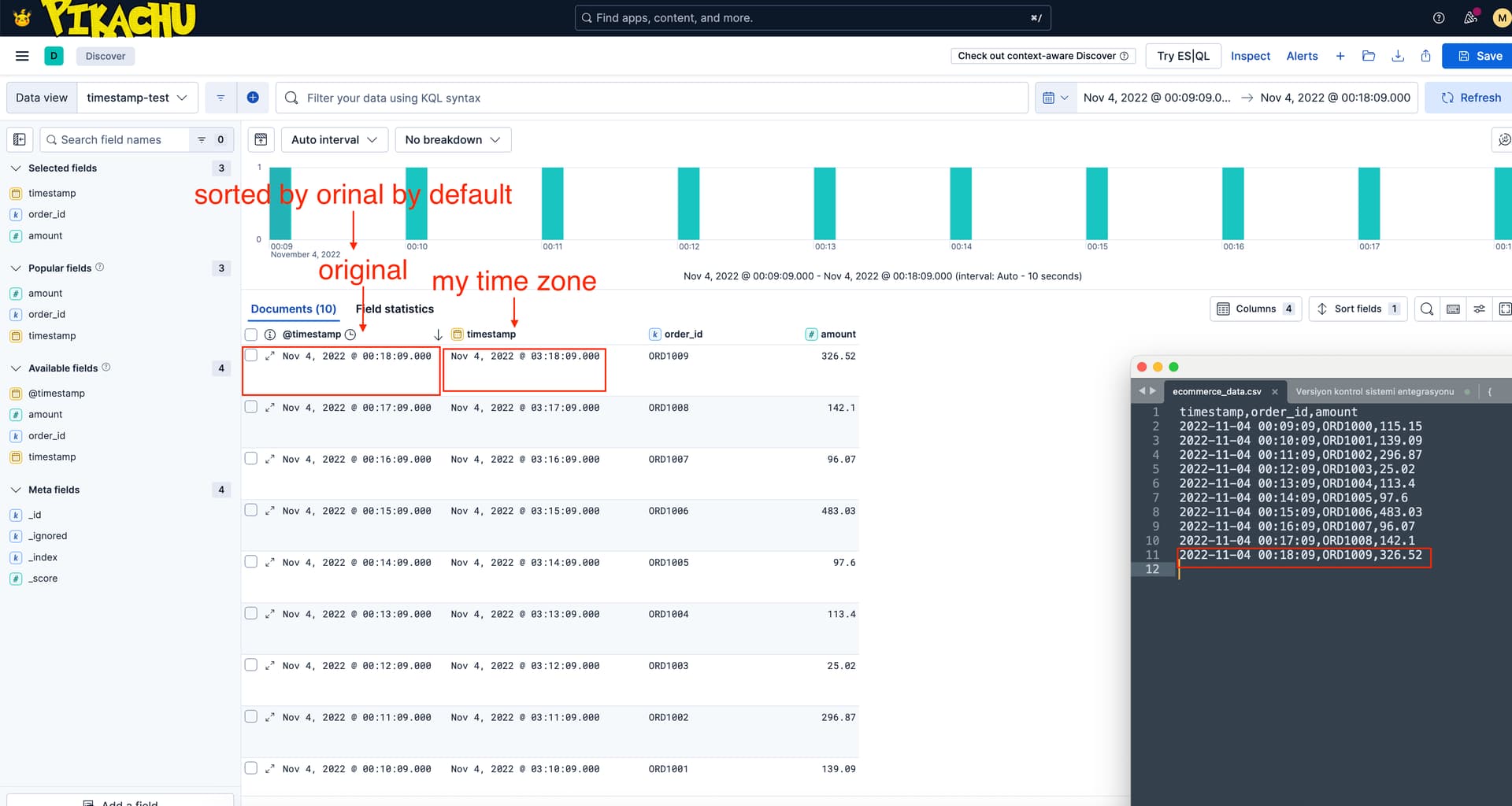Viewport: 1512px width, 806px height.
Task: Create a new Discover session with plus icon
Action: 1340,56
